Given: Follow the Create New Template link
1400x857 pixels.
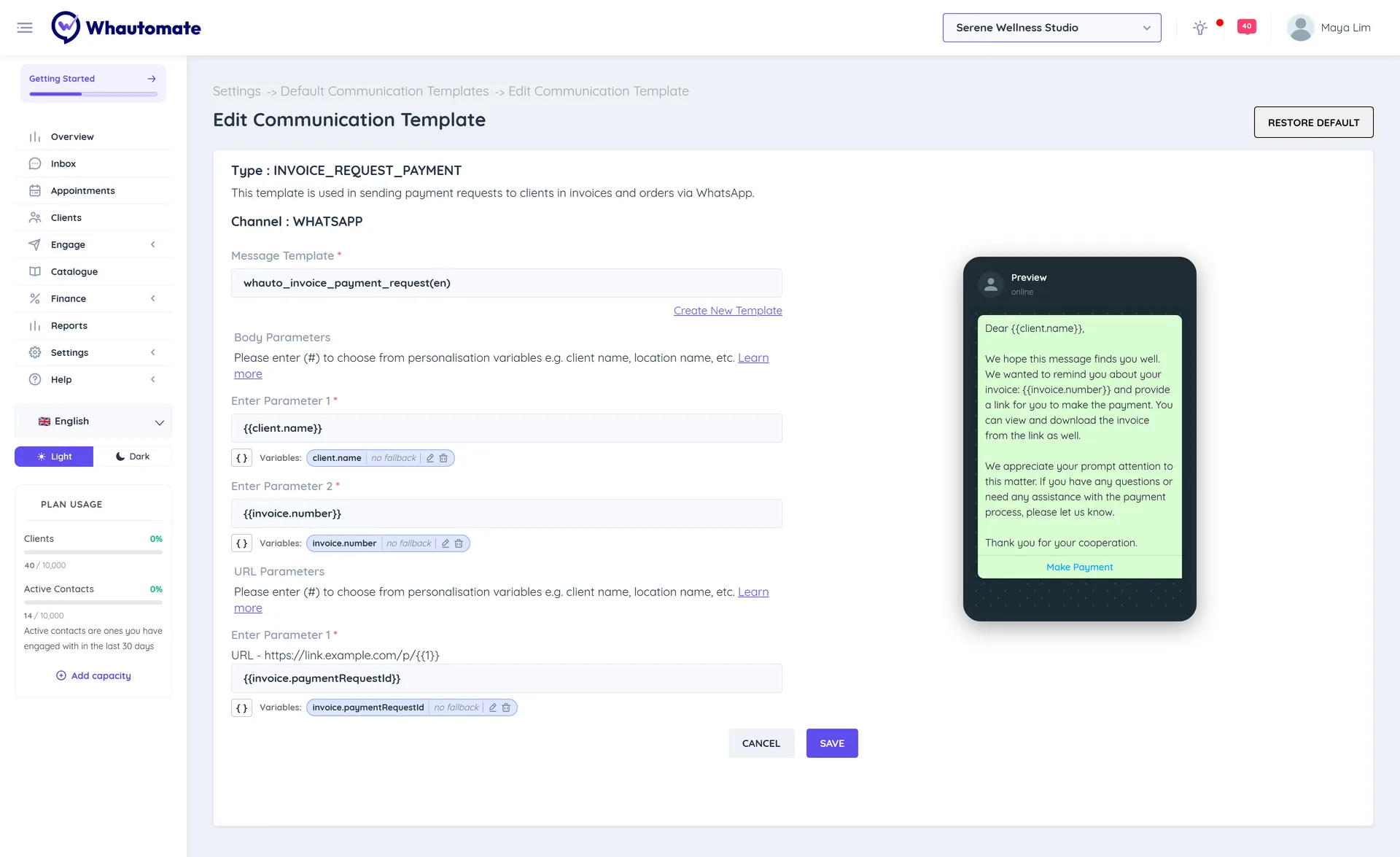Looking at the screenshot, I should click(x=728, y=311).
